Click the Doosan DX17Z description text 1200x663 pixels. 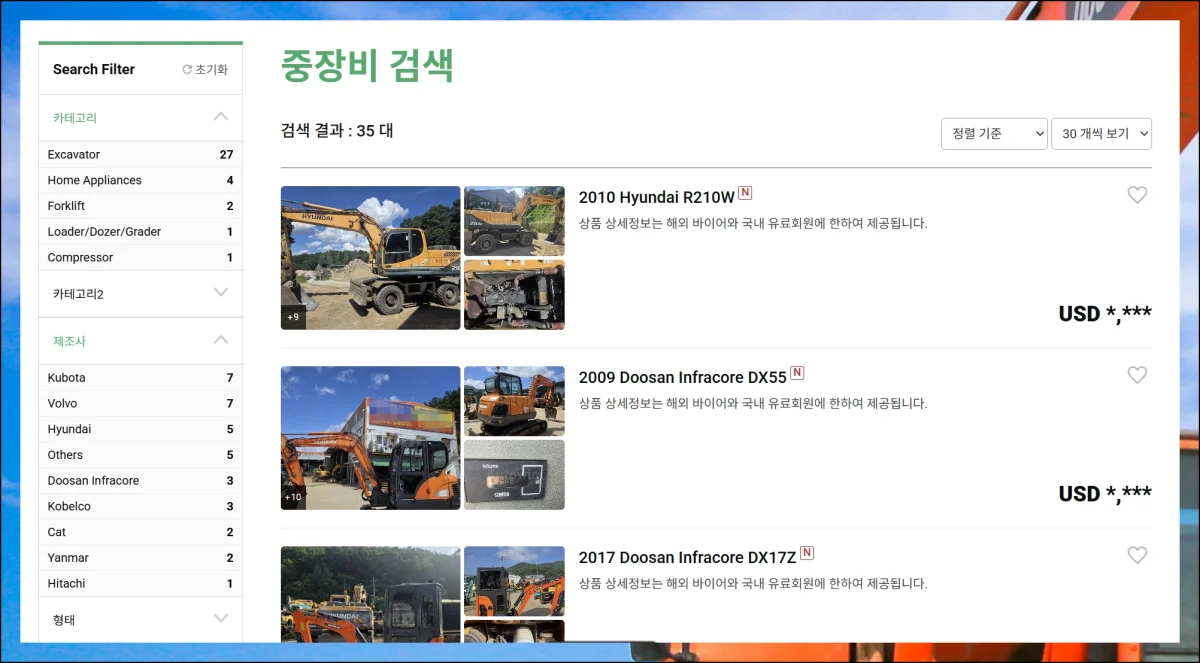coord(753,583)
